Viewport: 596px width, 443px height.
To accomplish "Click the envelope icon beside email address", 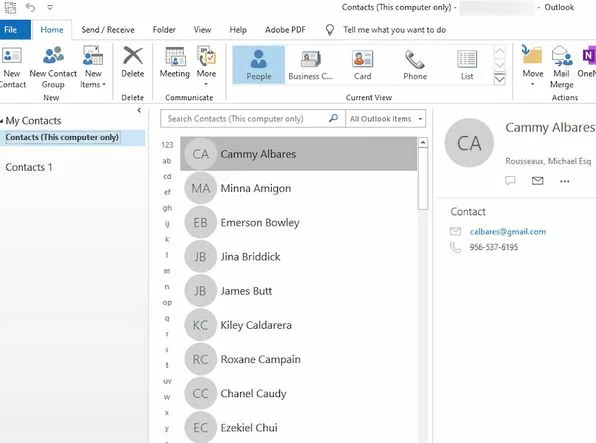I will [x=455, y=232].
